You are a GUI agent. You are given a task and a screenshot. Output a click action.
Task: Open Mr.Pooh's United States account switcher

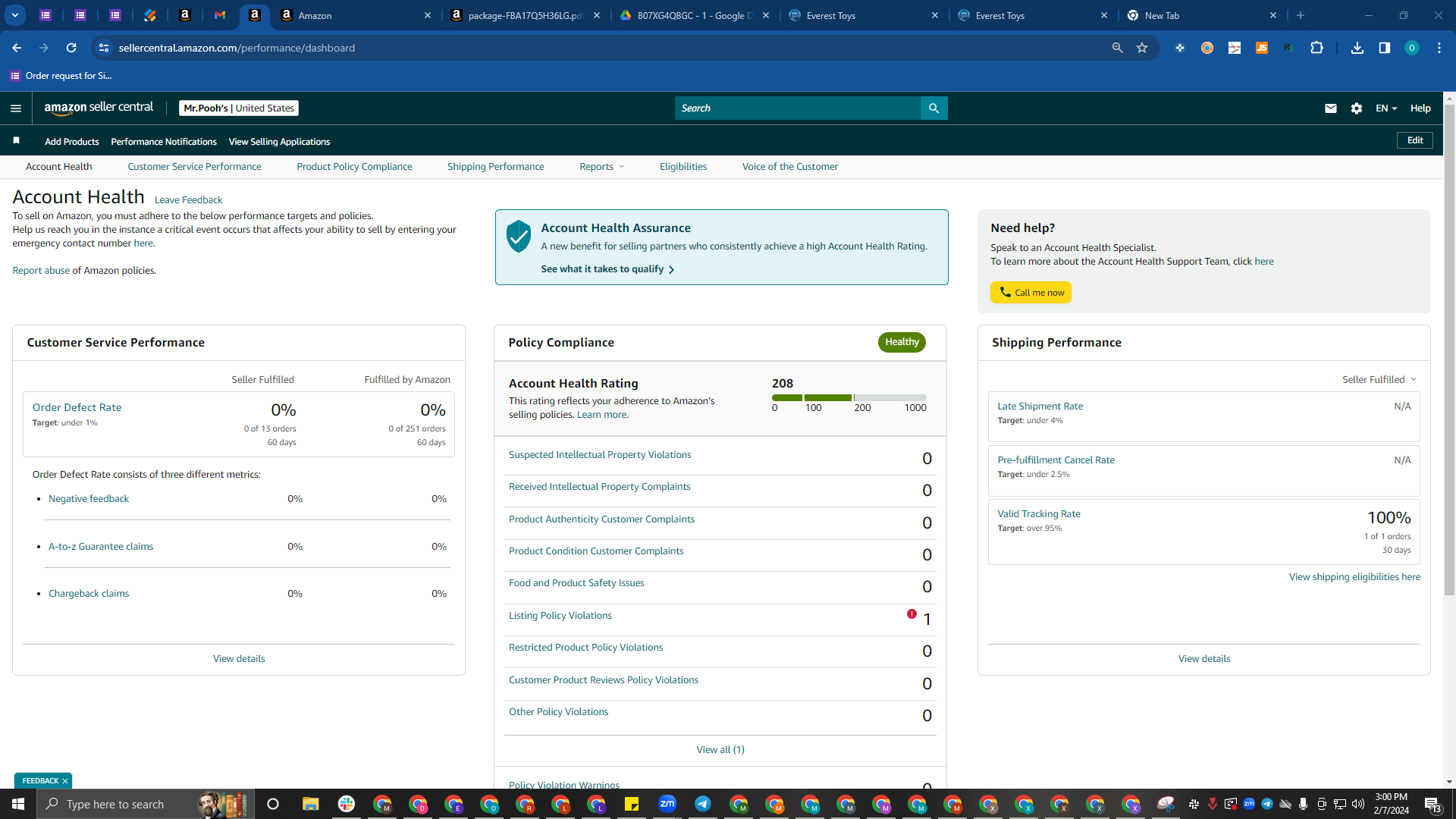239,108
